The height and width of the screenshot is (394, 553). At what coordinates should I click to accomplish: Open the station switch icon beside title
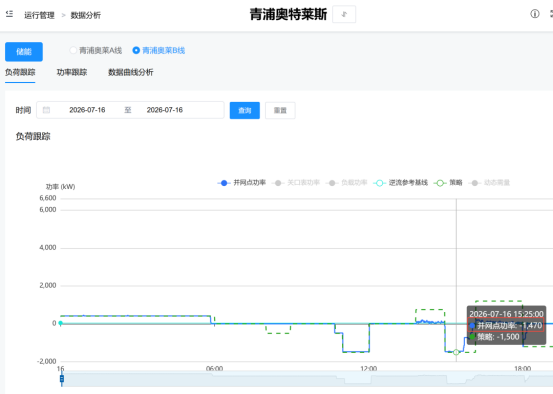[344, 14]
